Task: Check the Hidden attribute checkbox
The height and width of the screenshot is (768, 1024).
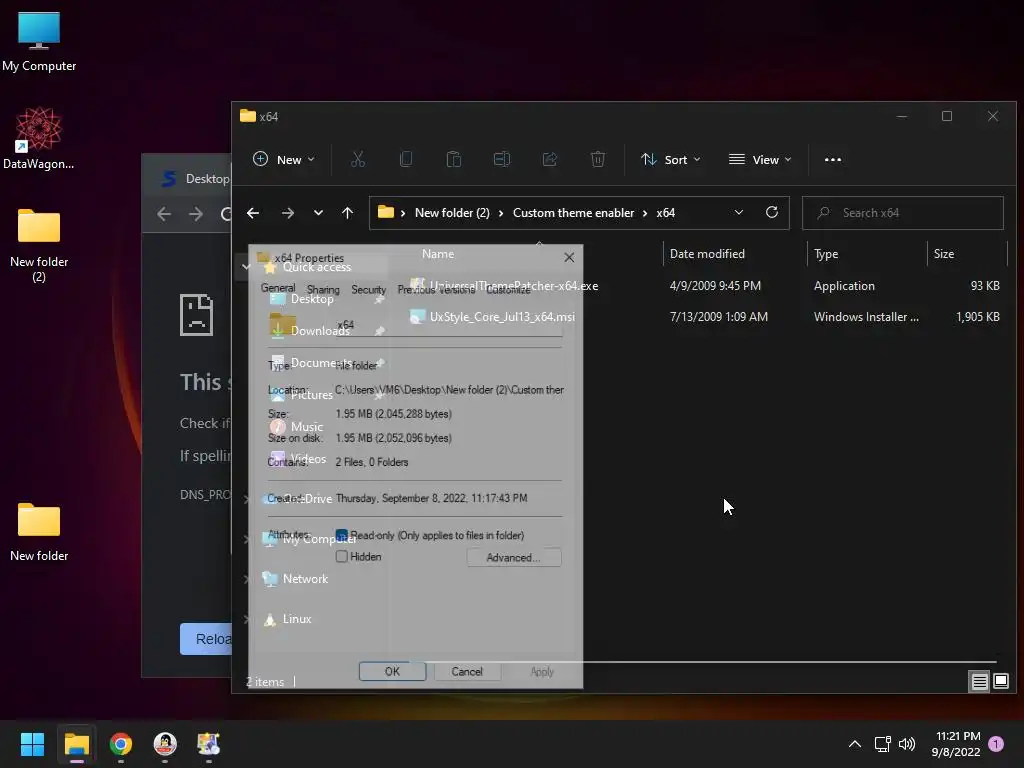Action: coord(342,556)
